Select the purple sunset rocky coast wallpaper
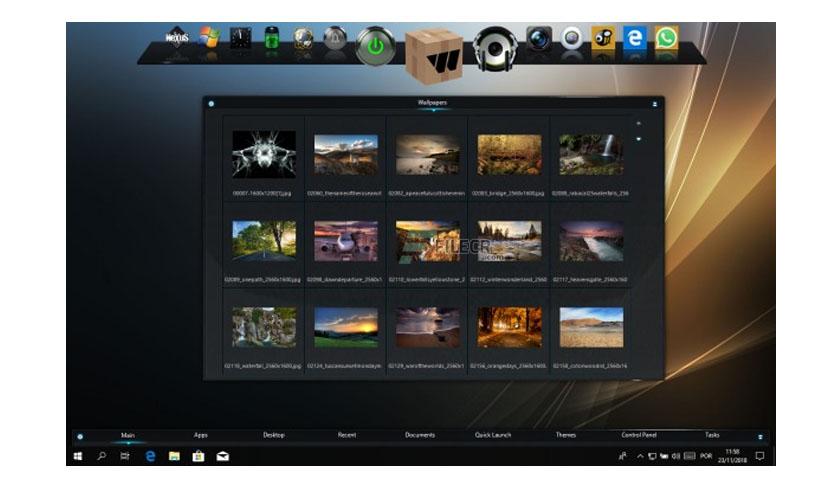 pos(591,241)
